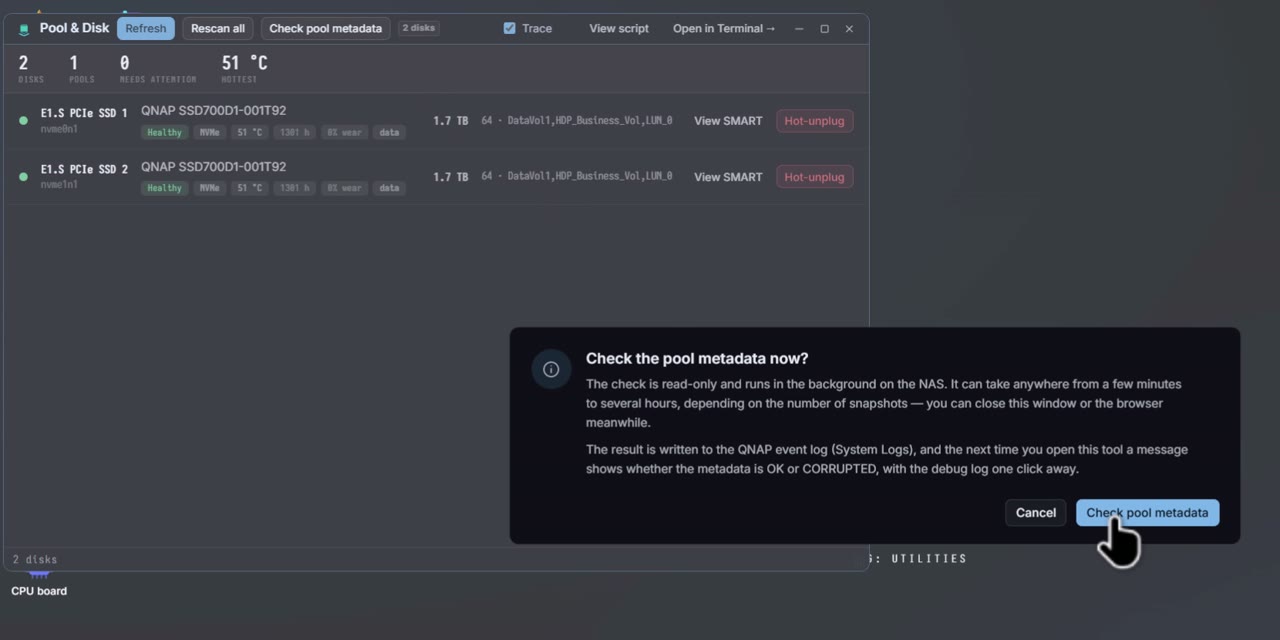Click the Pool & Disk window title

click(74, 28)
